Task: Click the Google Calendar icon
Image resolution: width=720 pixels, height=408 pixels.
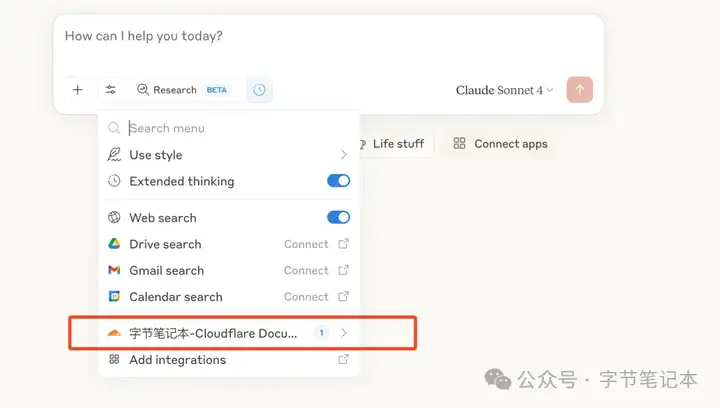Action: click(x=114, y=296)
